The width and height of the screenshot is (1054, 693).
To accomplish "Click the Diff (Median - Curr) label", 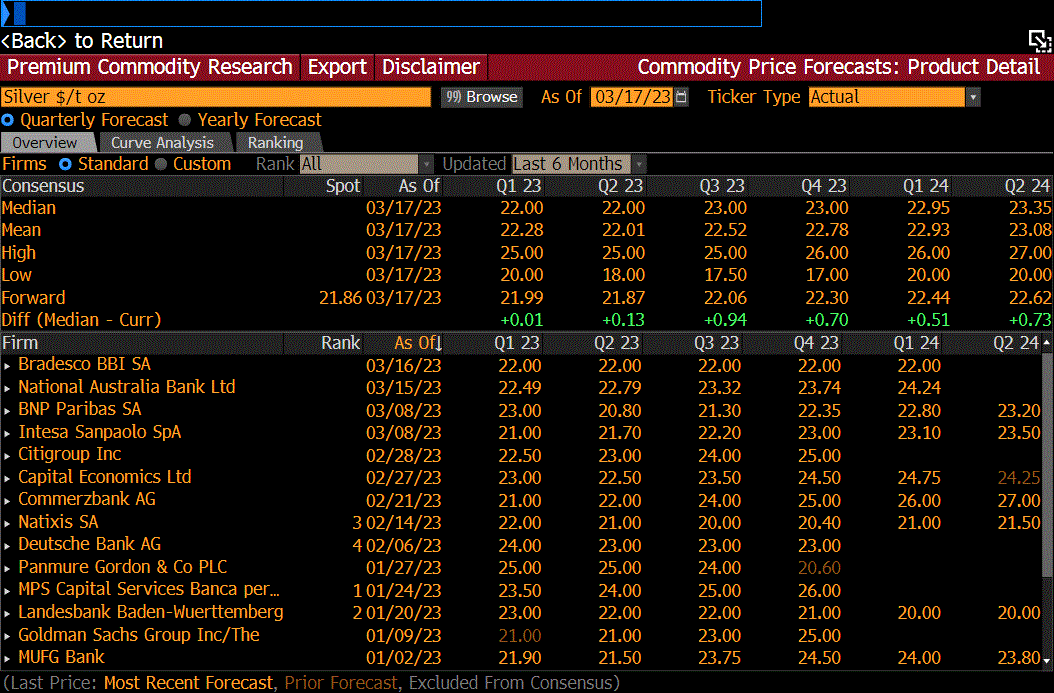I will pos(81,321).
